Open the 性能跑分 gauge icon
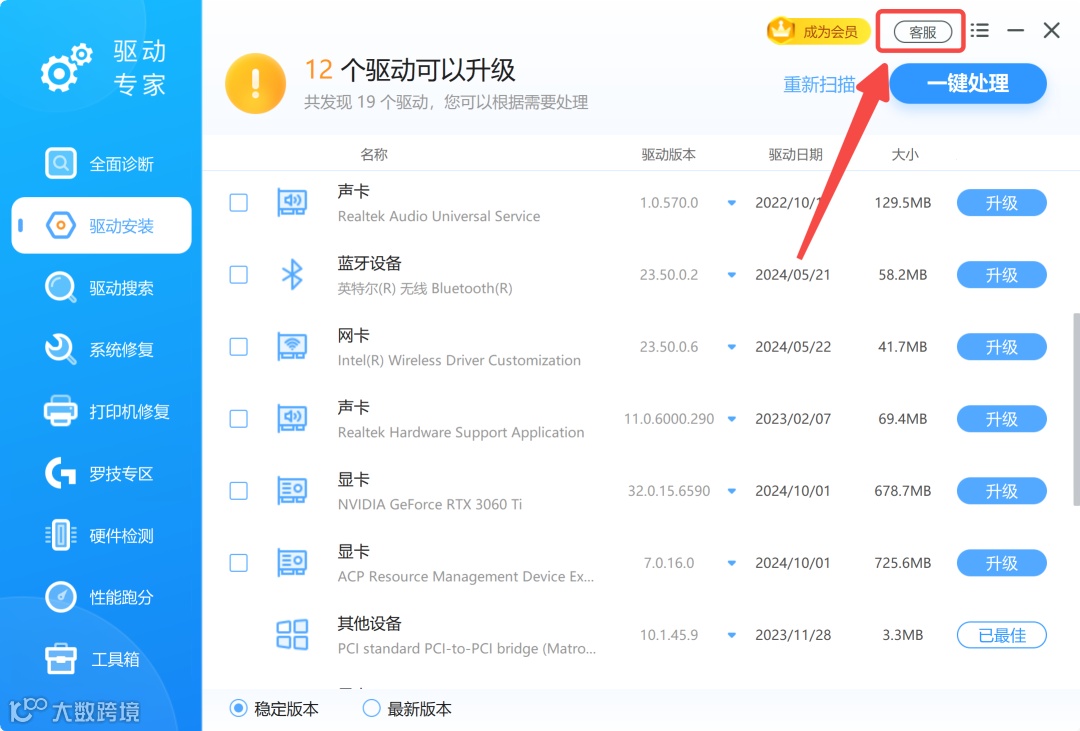 tap(61, 597)
